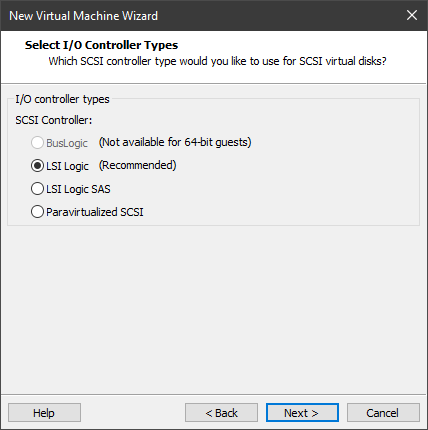The height and width of the screenshot is (430, 428).
Task: Cancel the New Virtual Machine Wizard
Action: [x=383, y=413]
